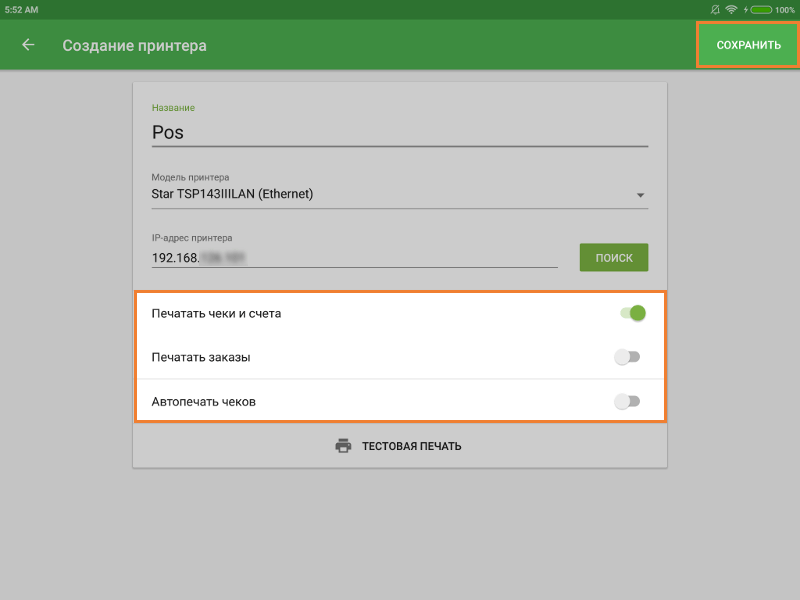The width and height of the screenshot is (800, 600).
Task: Tap the Печатать чеки и счета label
Action: tap(216, 313)
